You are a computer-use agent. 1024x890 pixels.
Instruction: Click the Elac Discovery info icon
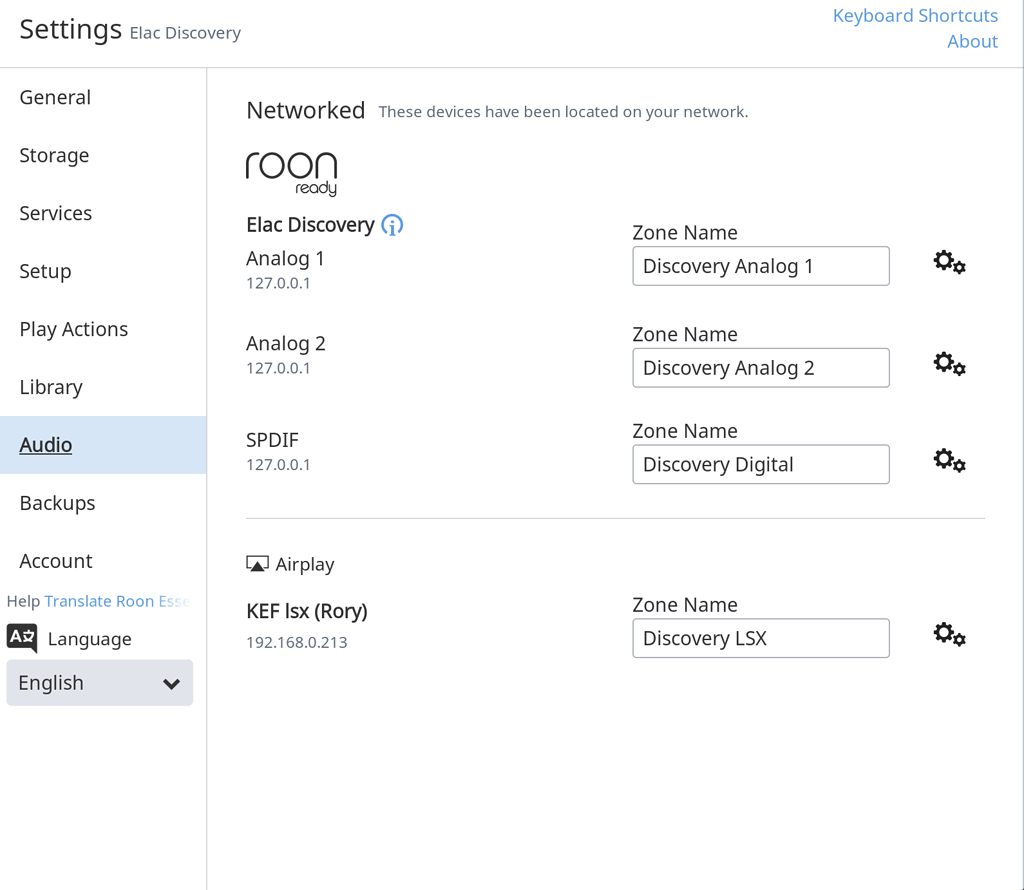click(392, 225)
